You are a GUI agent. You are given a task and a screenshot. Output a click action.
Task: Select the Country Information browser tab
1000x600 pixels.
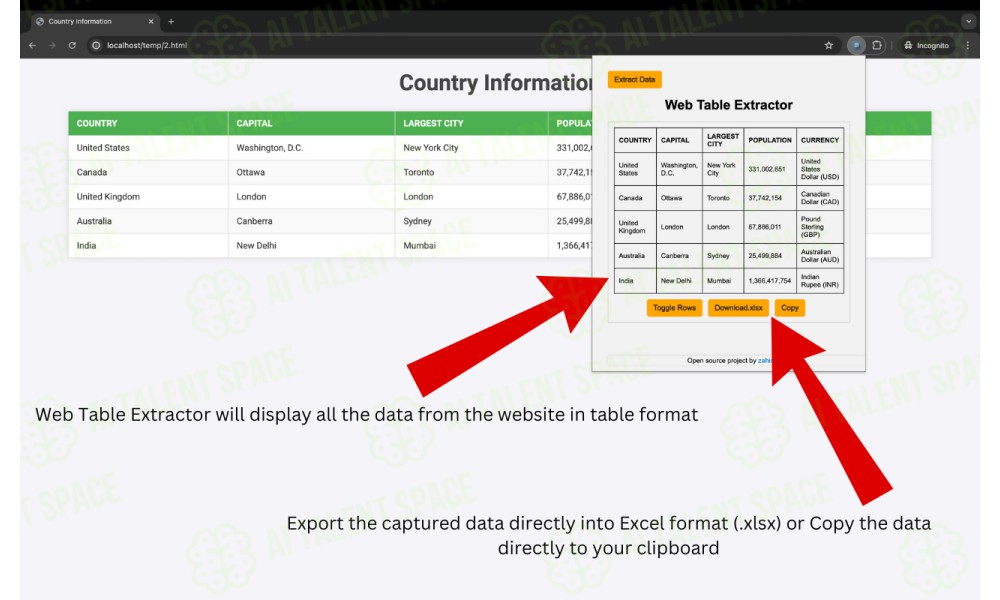tap(94, 21)
